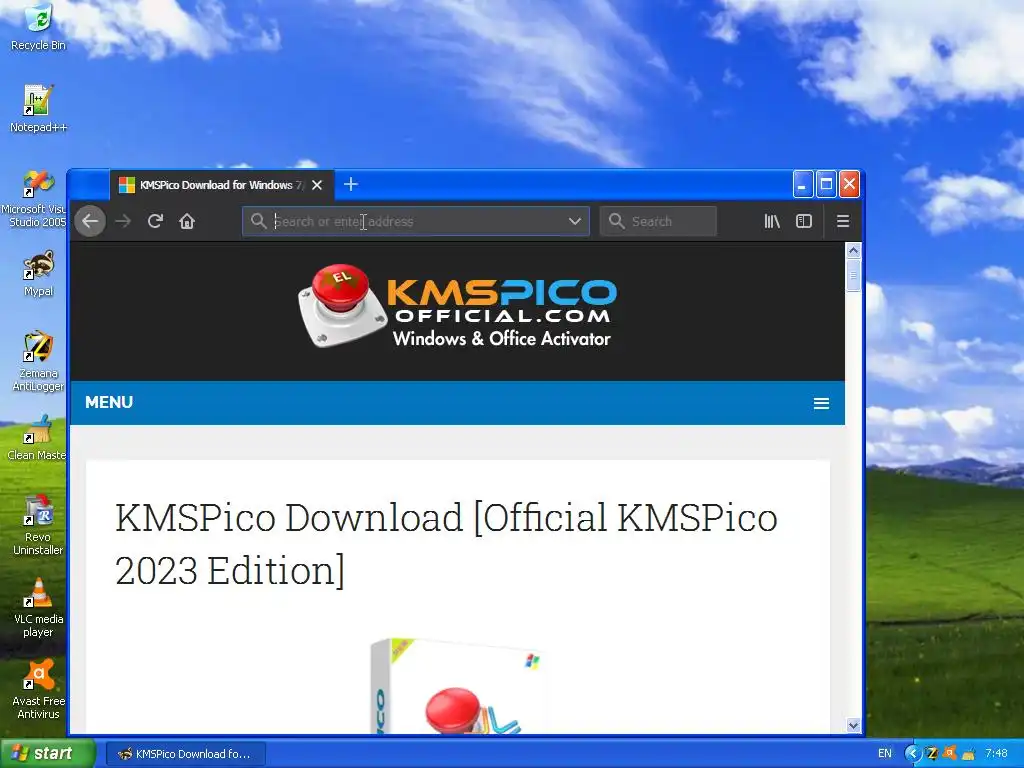
Task: Close the browser window
Action: (x=849, y=184)
